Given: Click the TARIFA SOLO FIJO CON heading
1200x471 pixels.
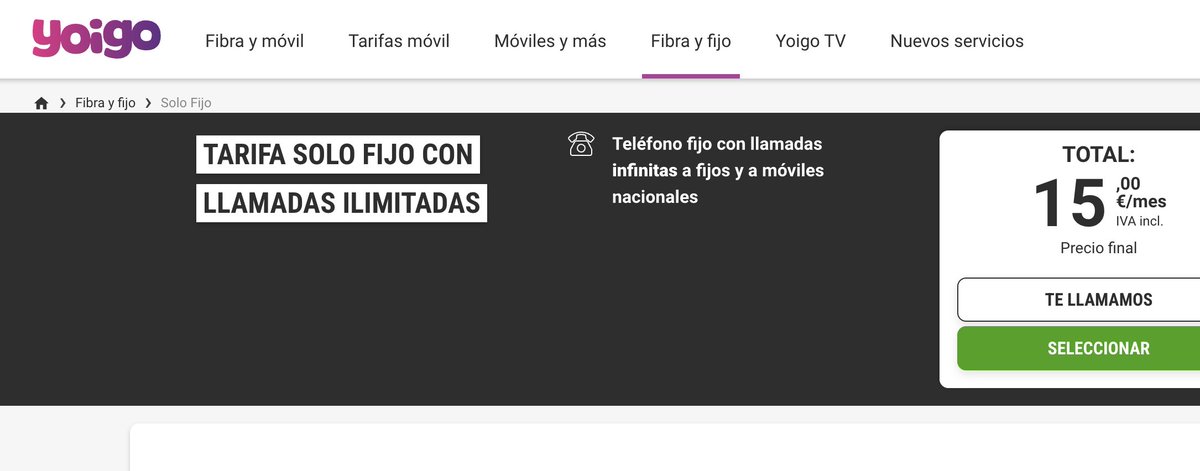Looking at the screenshot, I should (x=338, y=156).
